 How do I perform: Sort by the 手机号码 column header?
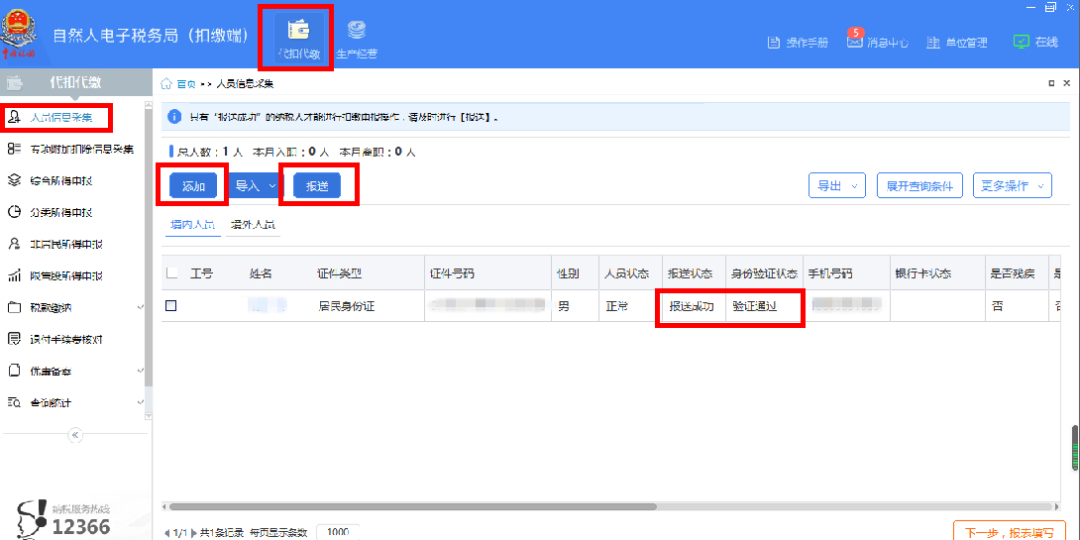coord(831,273)
